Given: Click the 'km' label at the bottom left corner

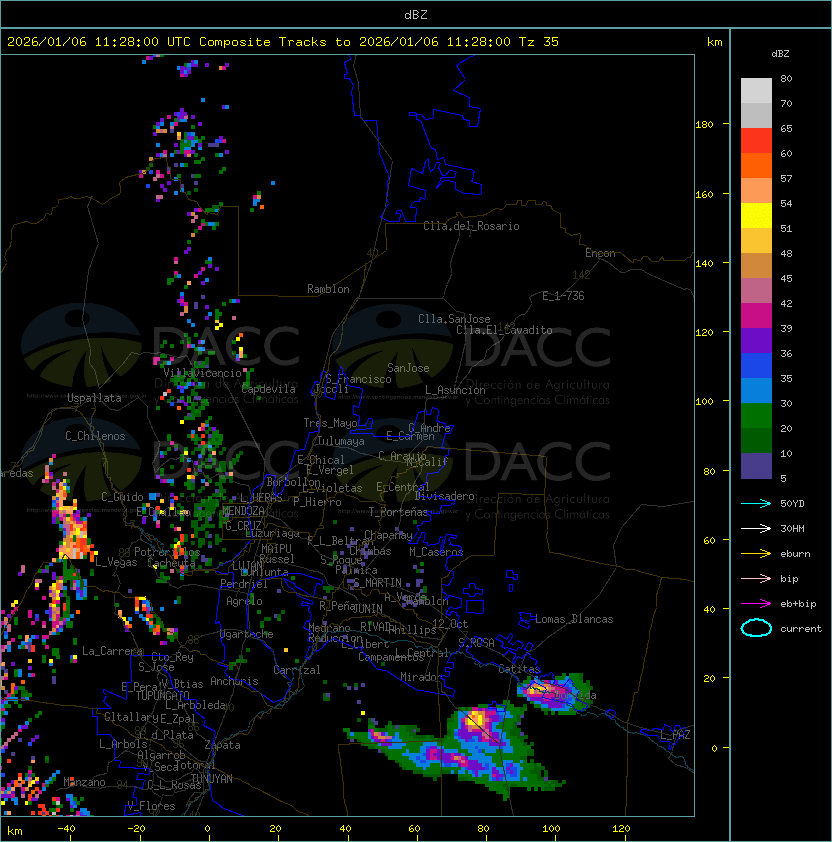Looking at the screenshot, I should tap(15, 831).
